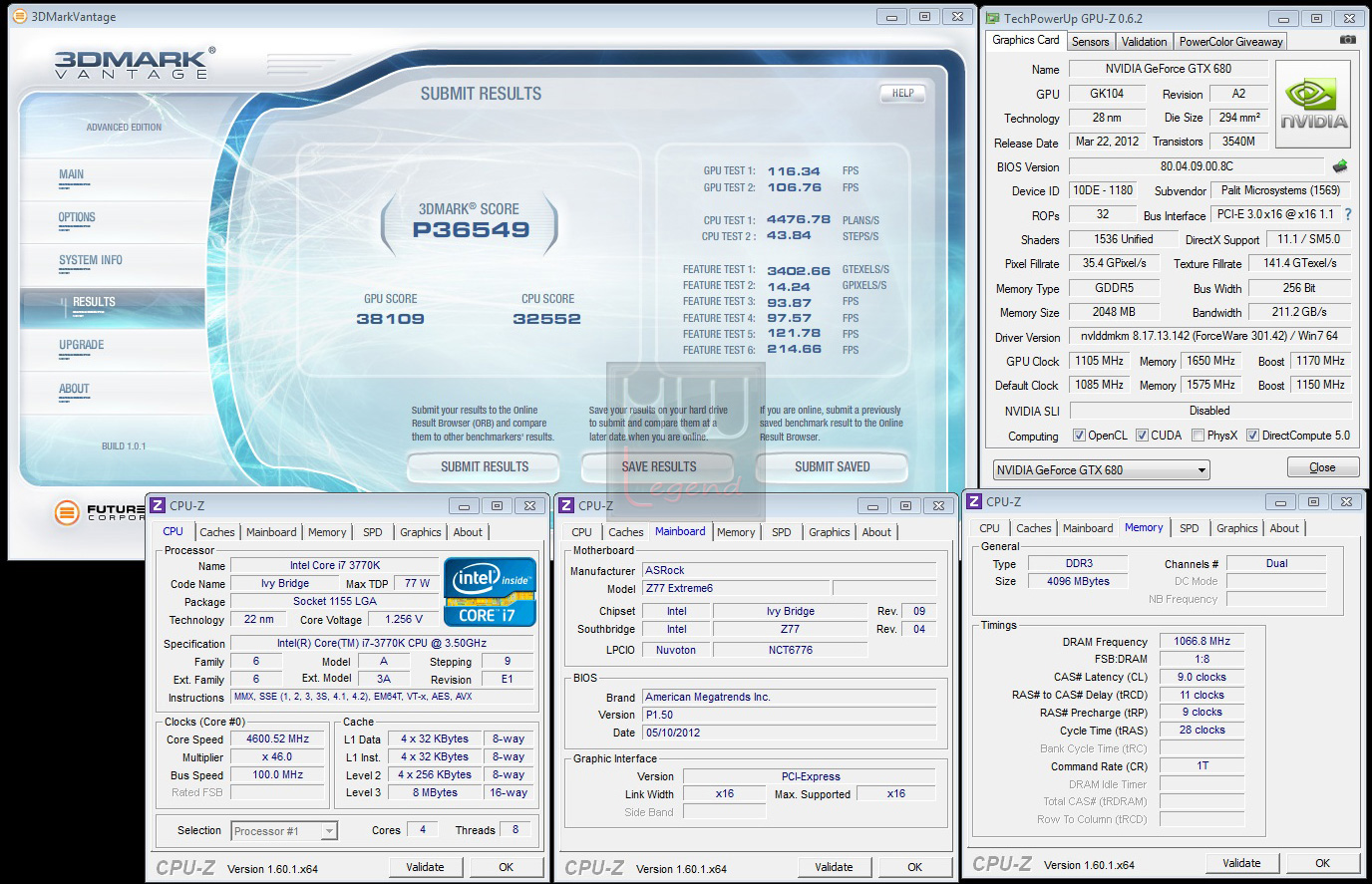Open the NVIDIA GeForce GTX 680 dropdown
1372x884 pixels.
click(1101, 469)
